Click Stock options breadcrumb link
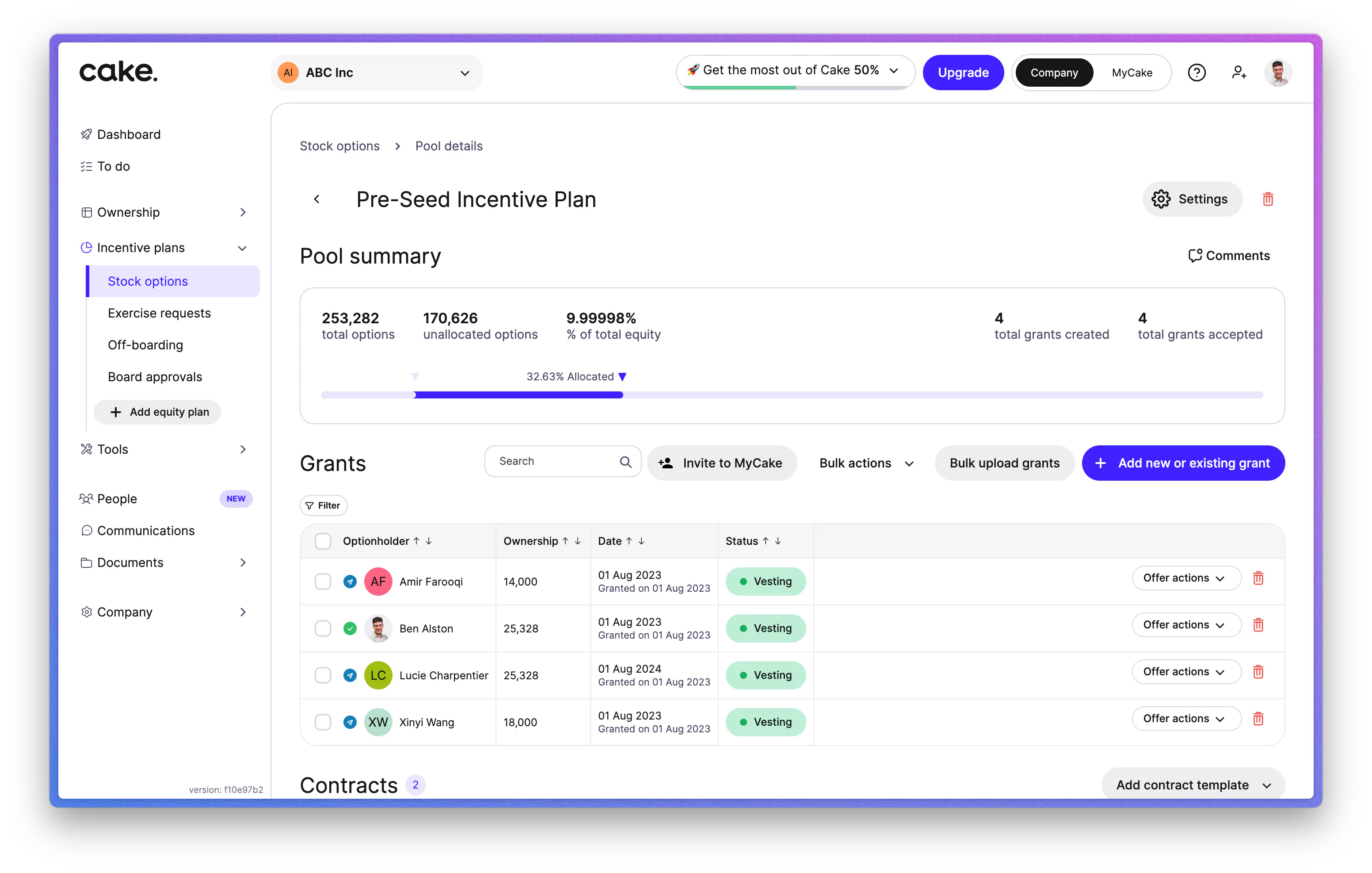Viewport: 1372px width, 873px height. 339,146
